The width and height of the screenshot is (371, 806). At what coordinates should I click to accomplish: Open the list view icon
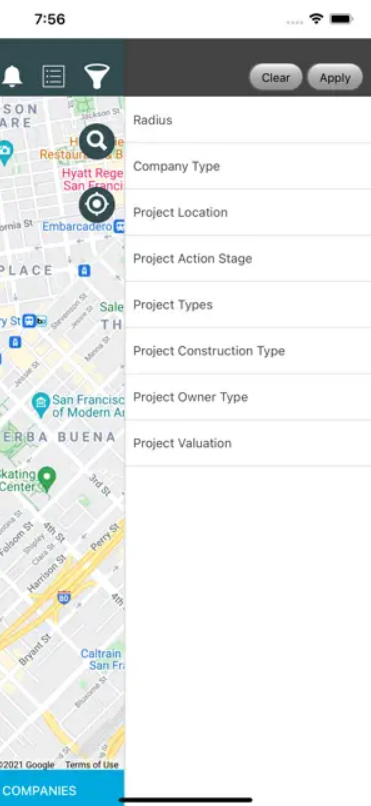pyautogui.click(x=53, y=77)
